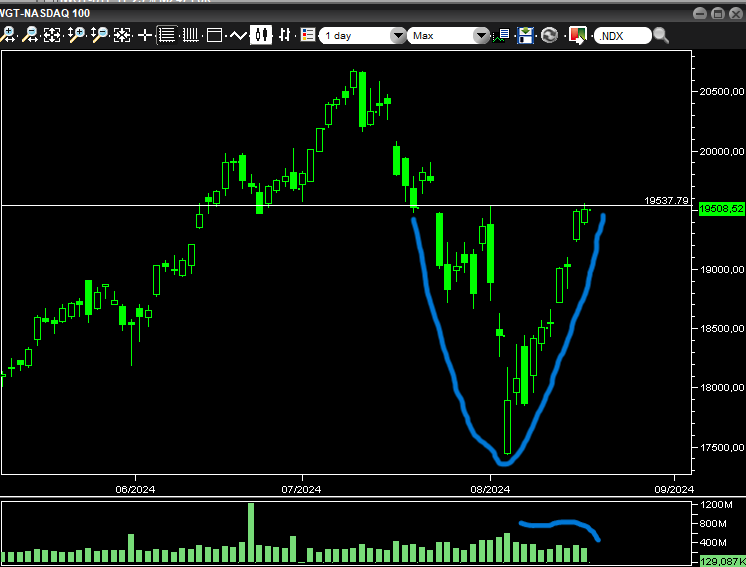
Task: Click the 18000,00 price axis label
Action: (721, 387)
